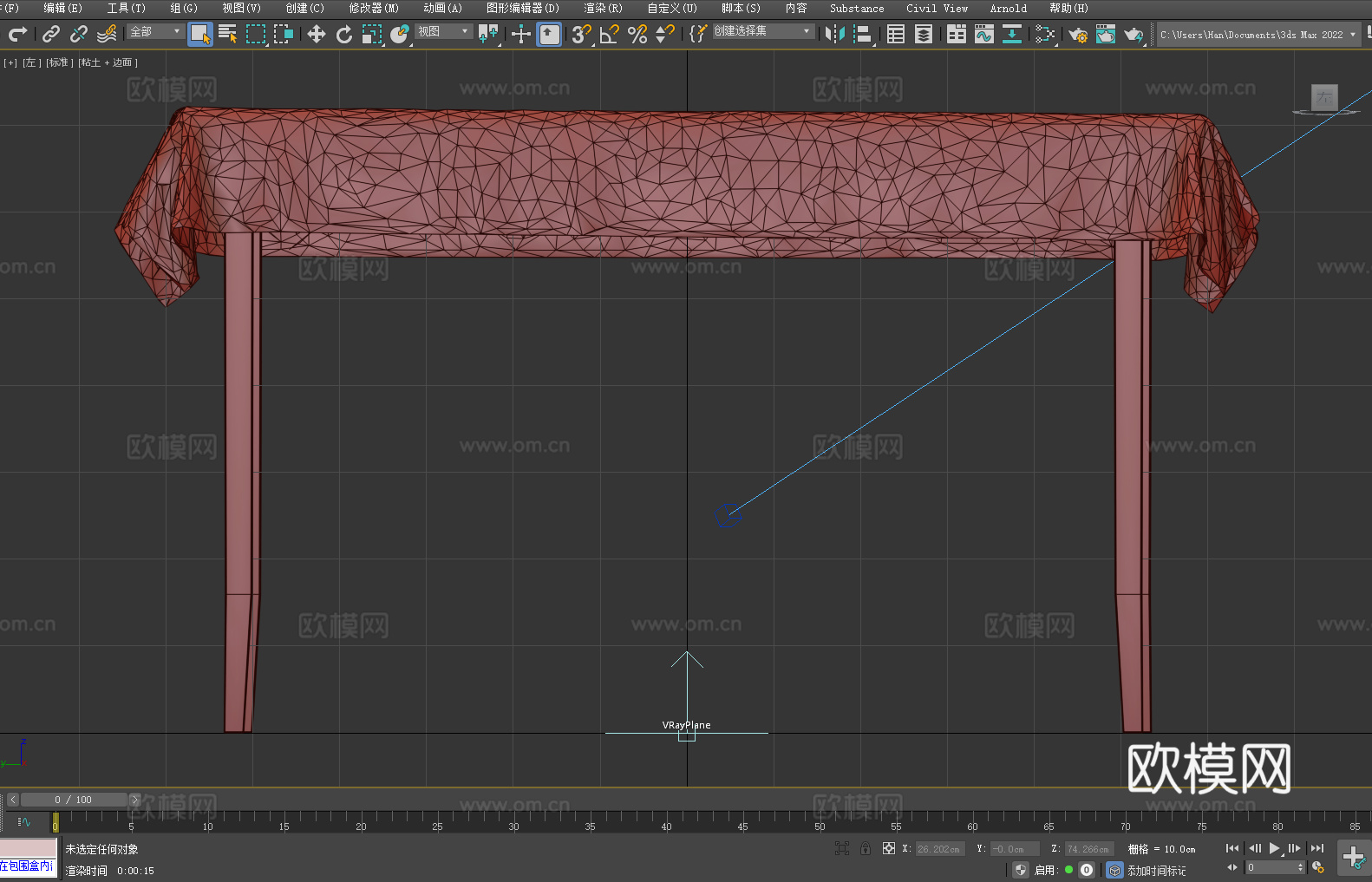
Task: Click the Unlink selection icon
Action: point(79,34)
